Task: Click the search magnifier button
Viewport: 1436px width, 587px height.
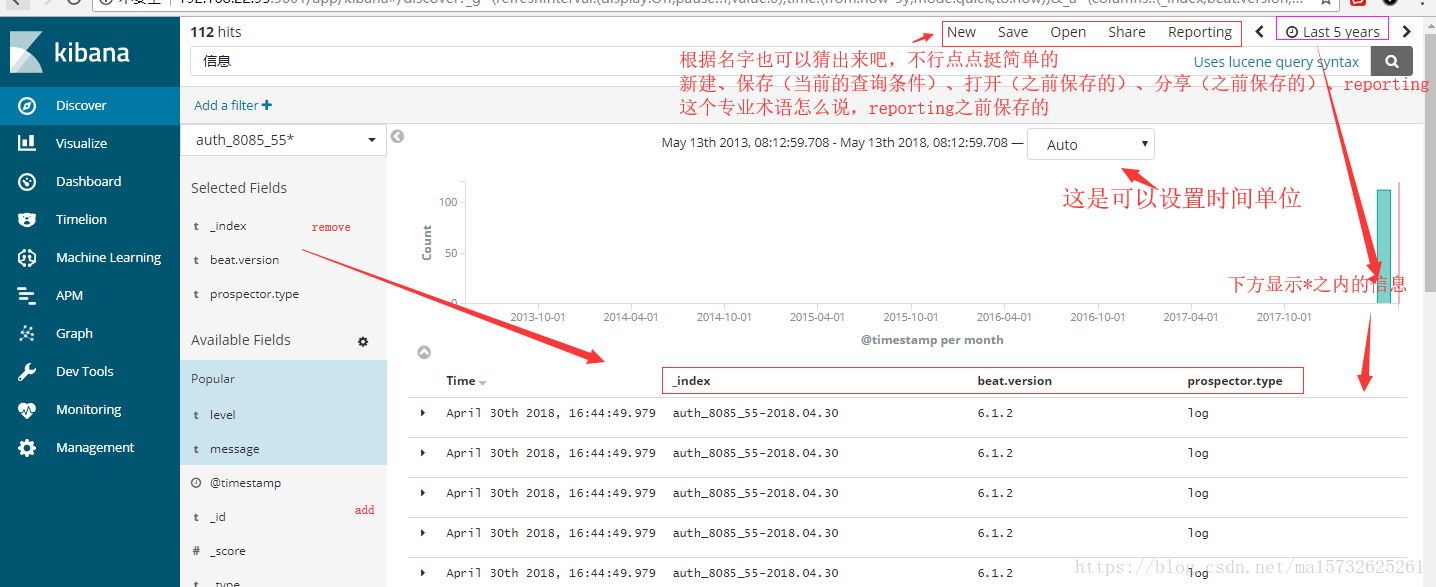Action: tap(1390, 61)
